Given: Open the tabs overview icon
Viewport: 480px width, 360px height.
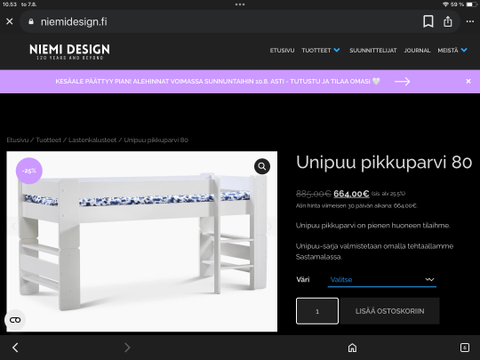Looking at the screenshot, I should (465, 348).
